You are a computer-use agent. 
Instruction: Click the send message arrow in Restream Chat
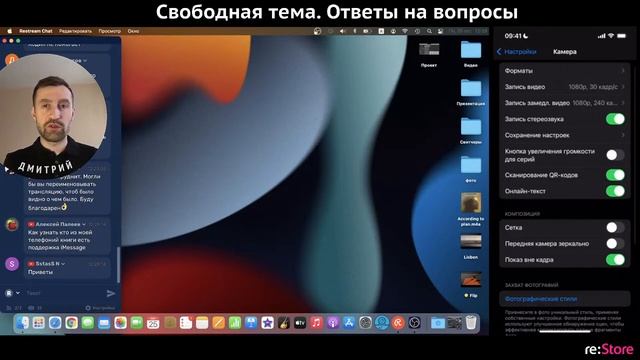point(111,293)
